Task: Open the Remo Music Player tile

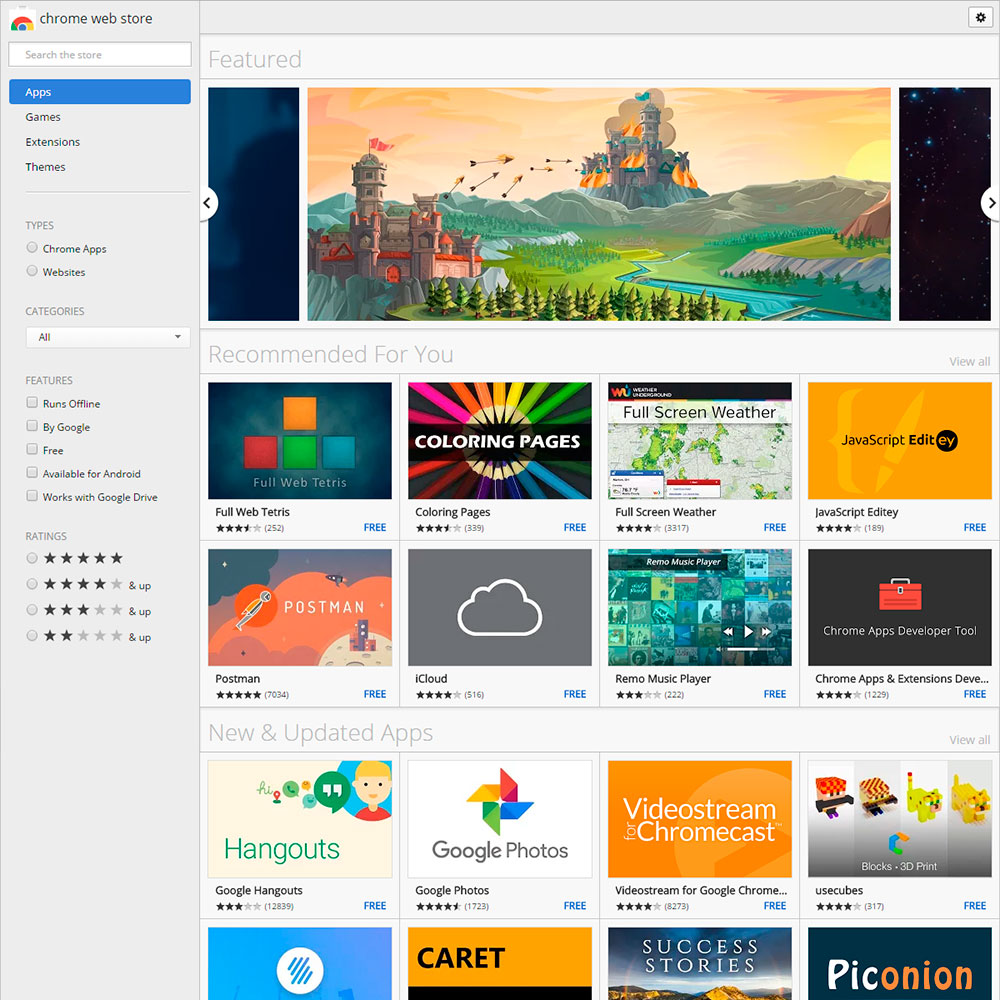Action: (700, 607)
